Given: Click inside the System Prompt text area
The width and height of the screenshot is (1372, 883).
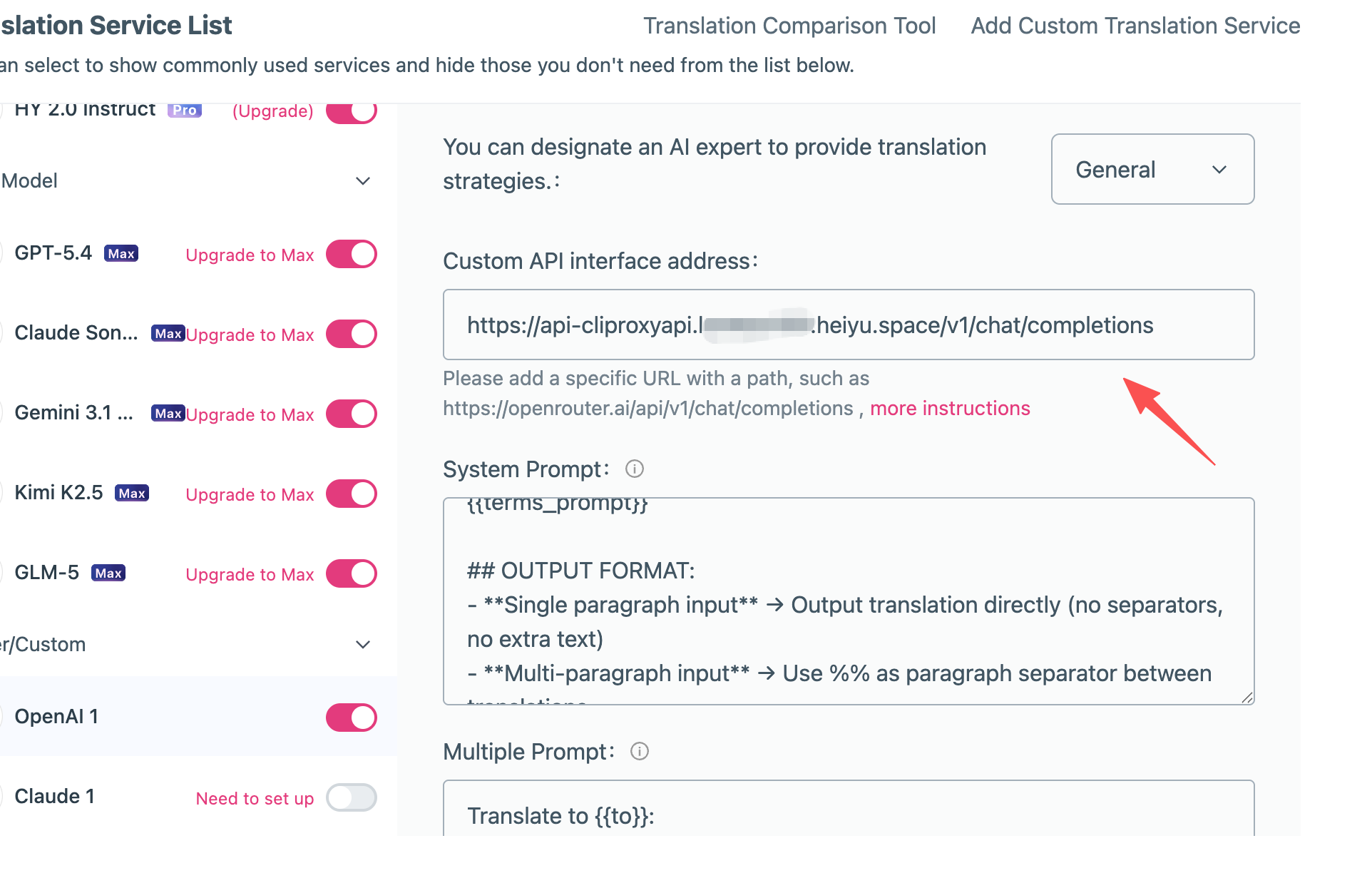Looking at the screenshot, I should tap(849, 601).
